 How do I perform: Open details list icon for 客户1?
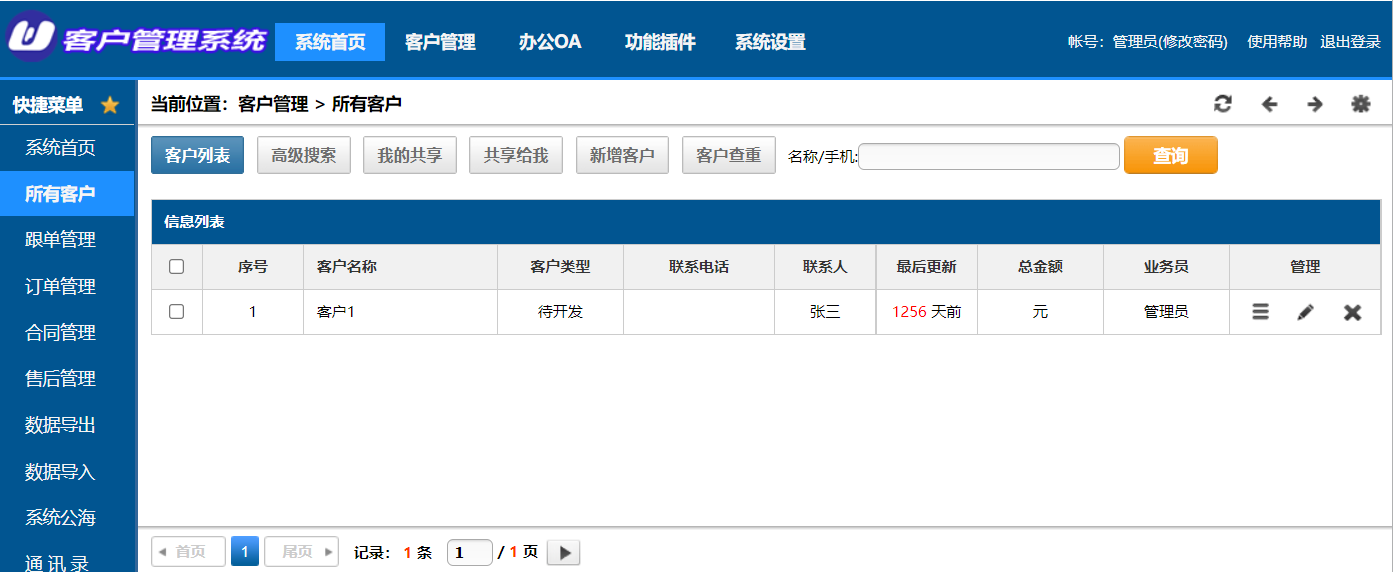pos(1260,312)
